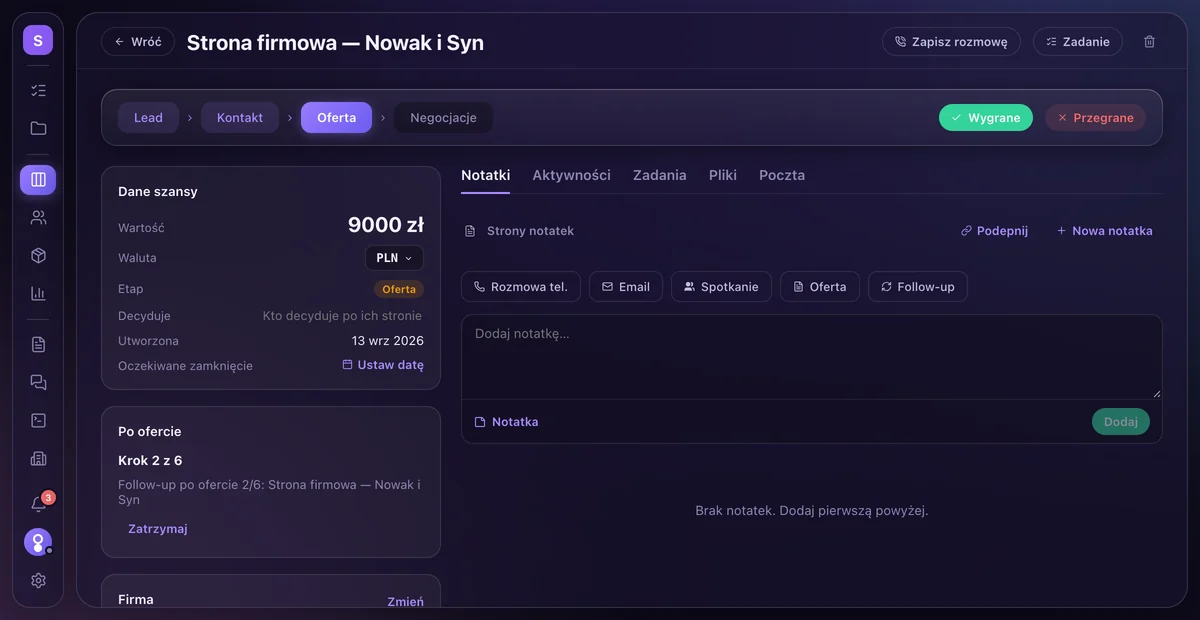Open notifications bell with 3 badge

(38, 504)
